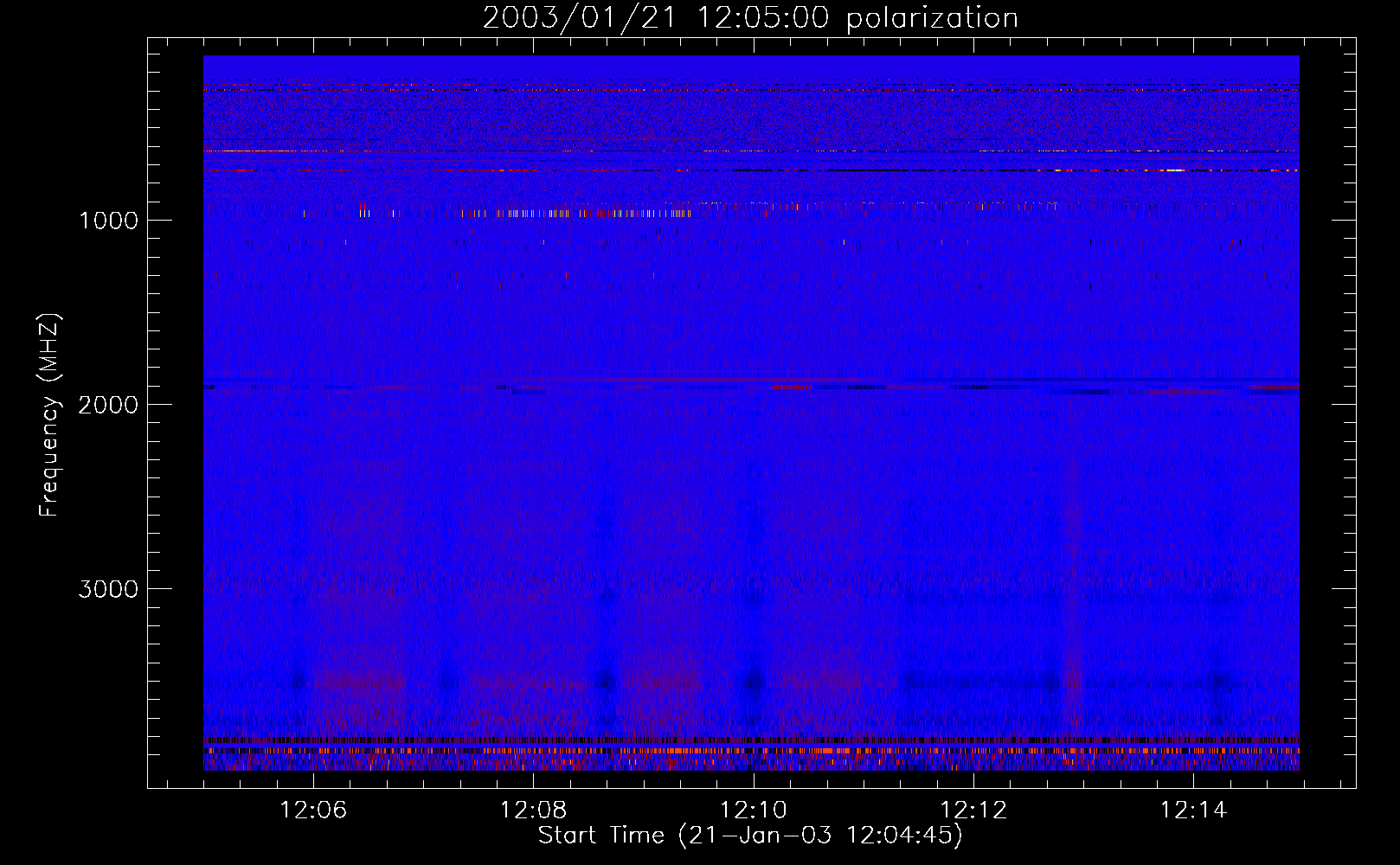Click the 12:10 time tick label

pyautogui.click(x=754, y=811)
